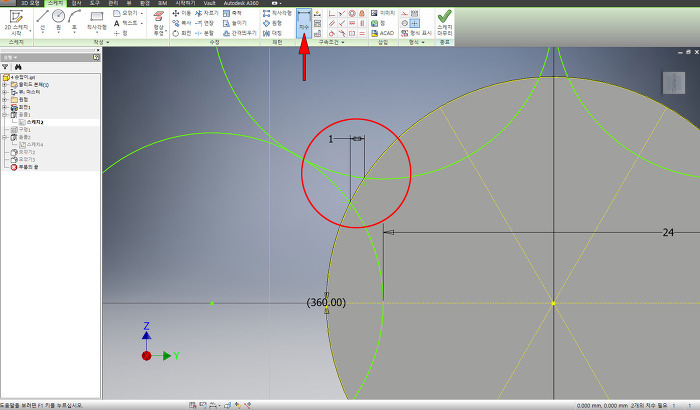This screenshot has width=700, height=410.
Task: Click Show Format (형식 표시) button
Action: pos(416,33)
